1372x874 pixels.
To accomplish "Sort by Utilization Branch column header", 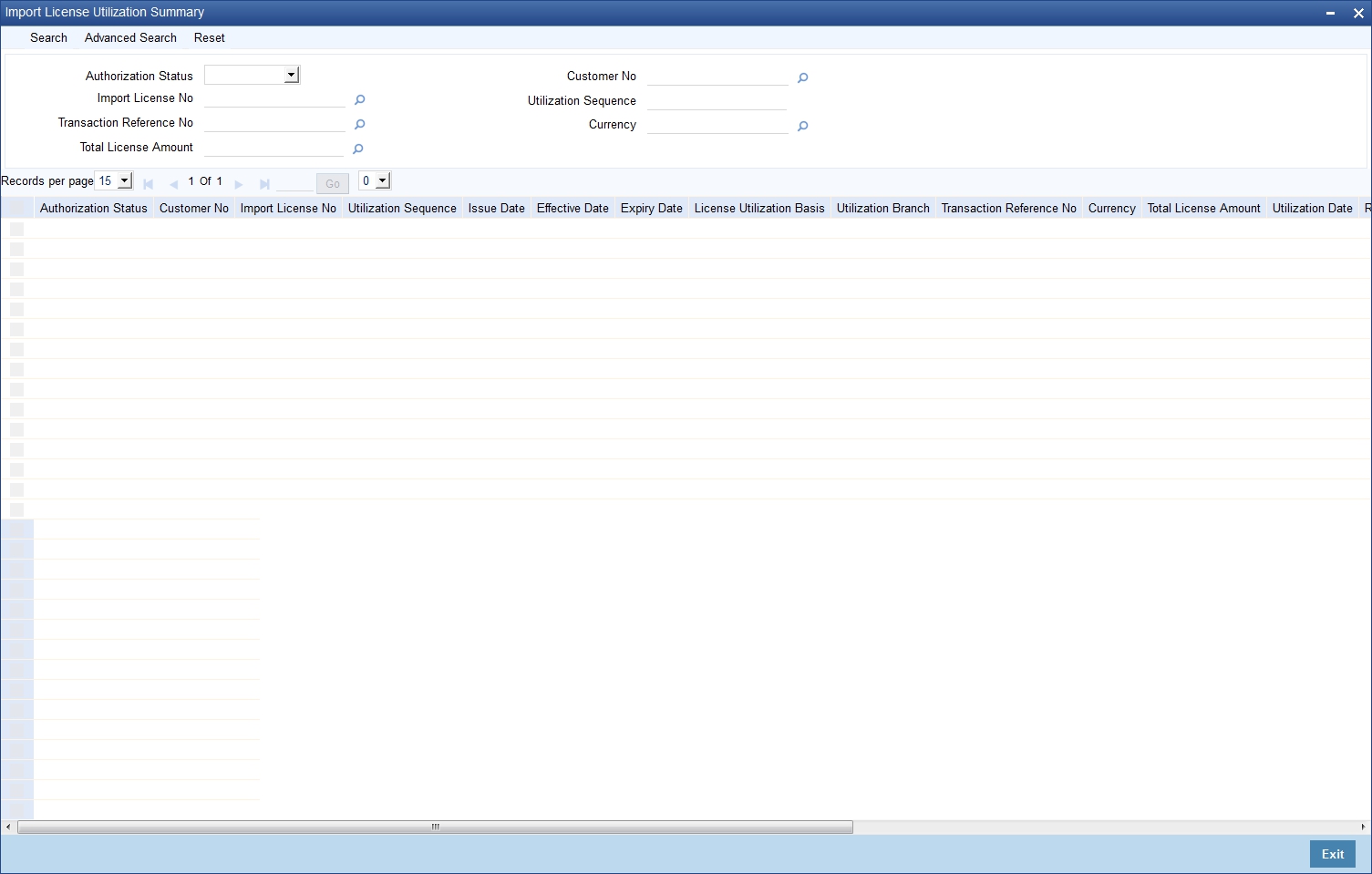I will [882, 209].
